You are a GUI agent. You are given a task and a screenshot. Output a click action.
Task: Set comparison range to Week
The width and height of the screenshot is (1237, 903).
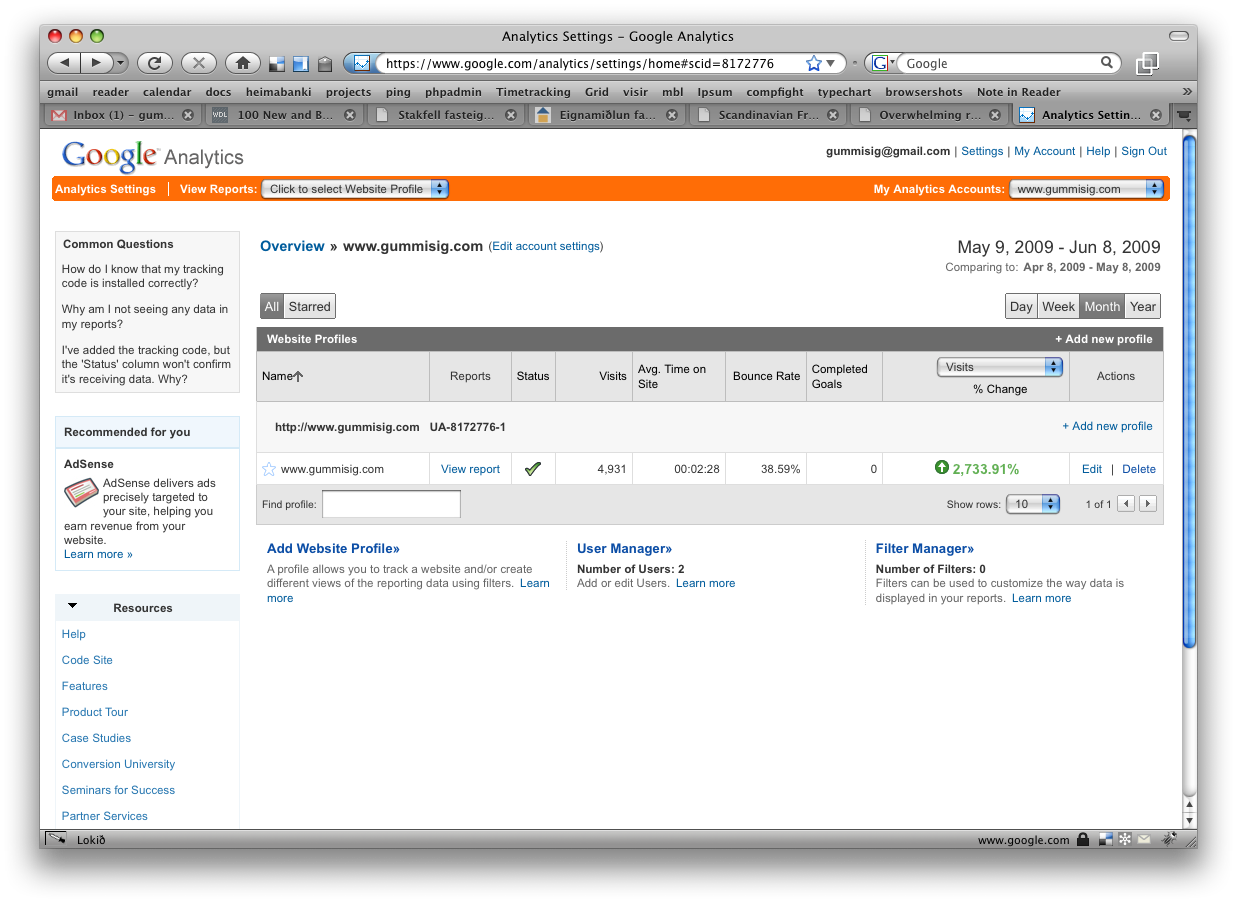[x=1058, y=307]
